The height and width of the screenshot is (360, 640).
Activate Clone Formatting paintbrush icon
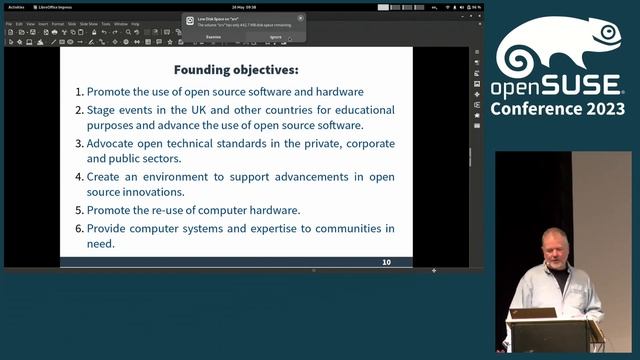coord(94,32)
